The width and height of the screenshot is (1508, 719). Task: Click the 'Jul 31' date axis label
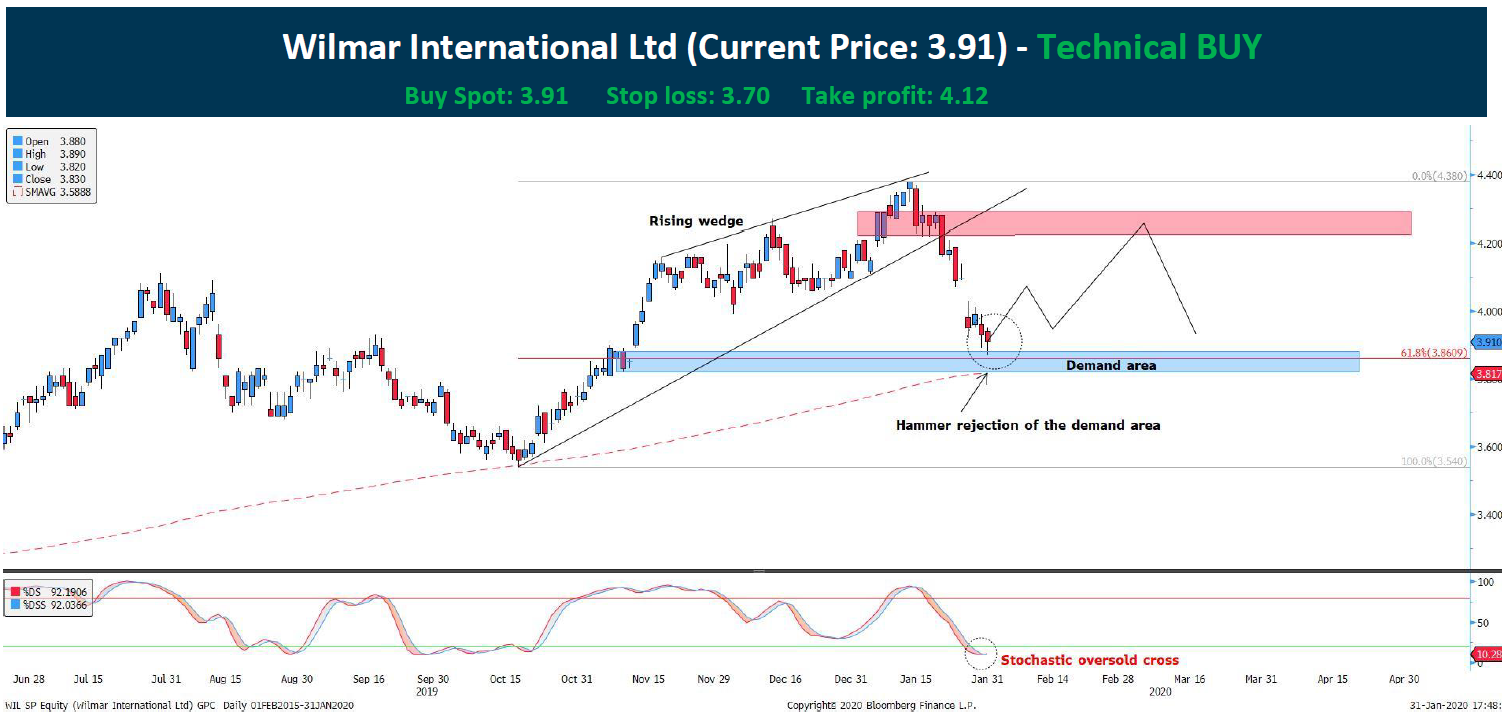(165, 679)
